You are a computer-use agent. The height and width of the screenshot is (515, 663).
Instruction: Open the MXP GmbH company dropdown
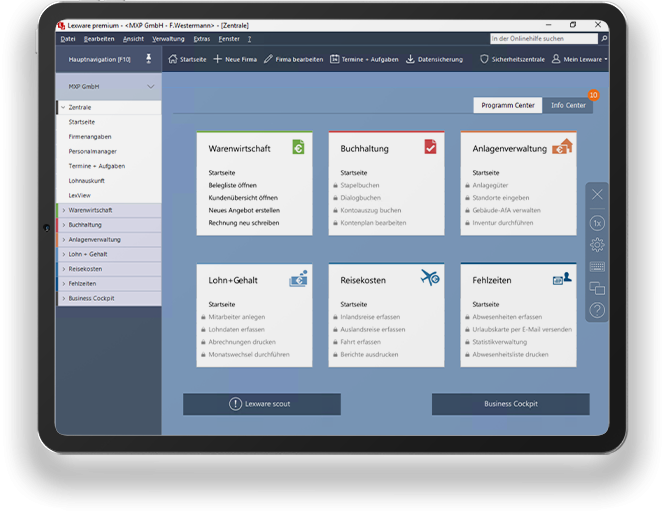click(x=109, y=86)
